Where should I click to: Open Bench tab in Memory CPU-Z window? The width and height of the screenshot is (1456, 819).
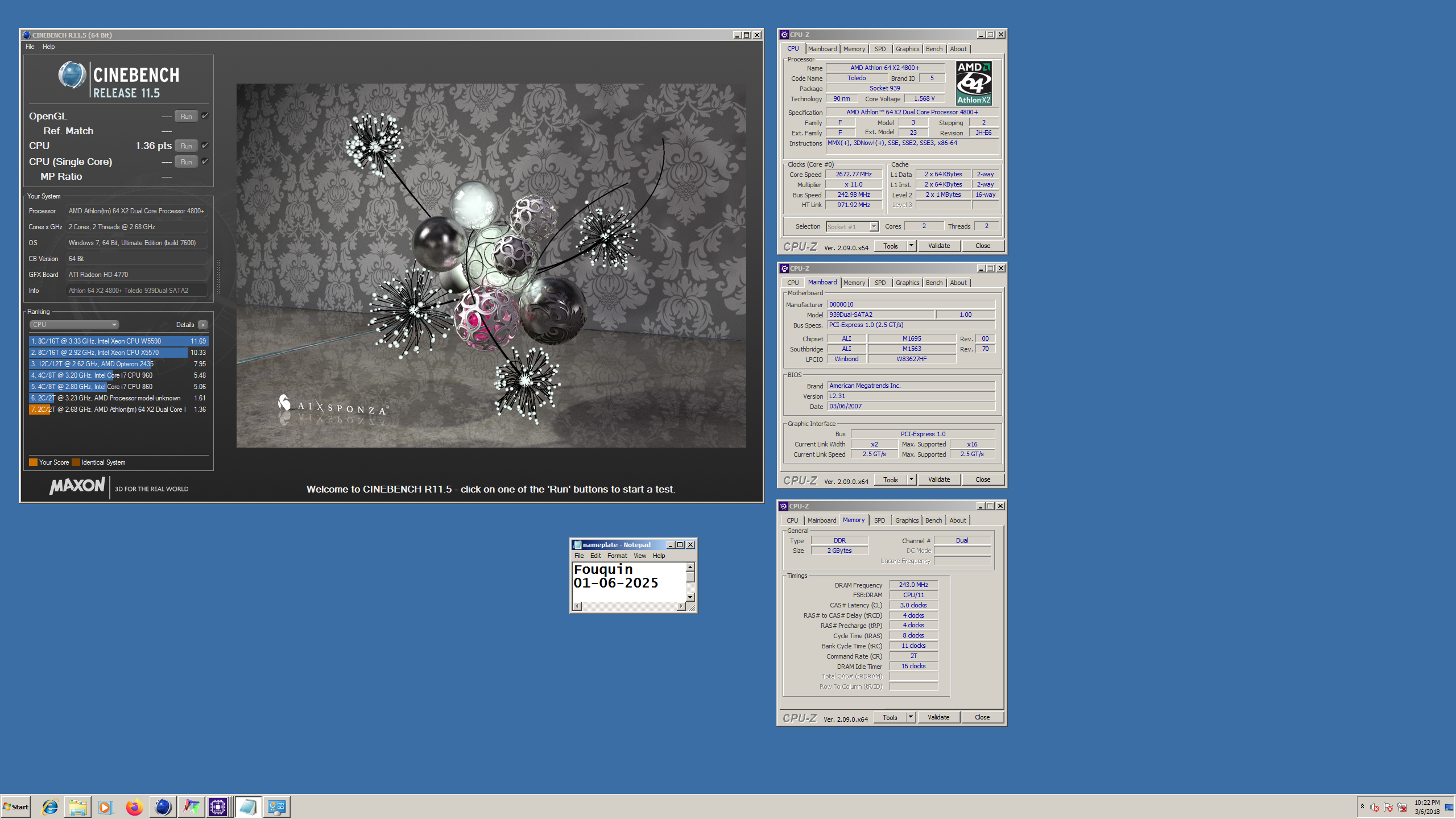pyautogui.click(x=933, y=520)
